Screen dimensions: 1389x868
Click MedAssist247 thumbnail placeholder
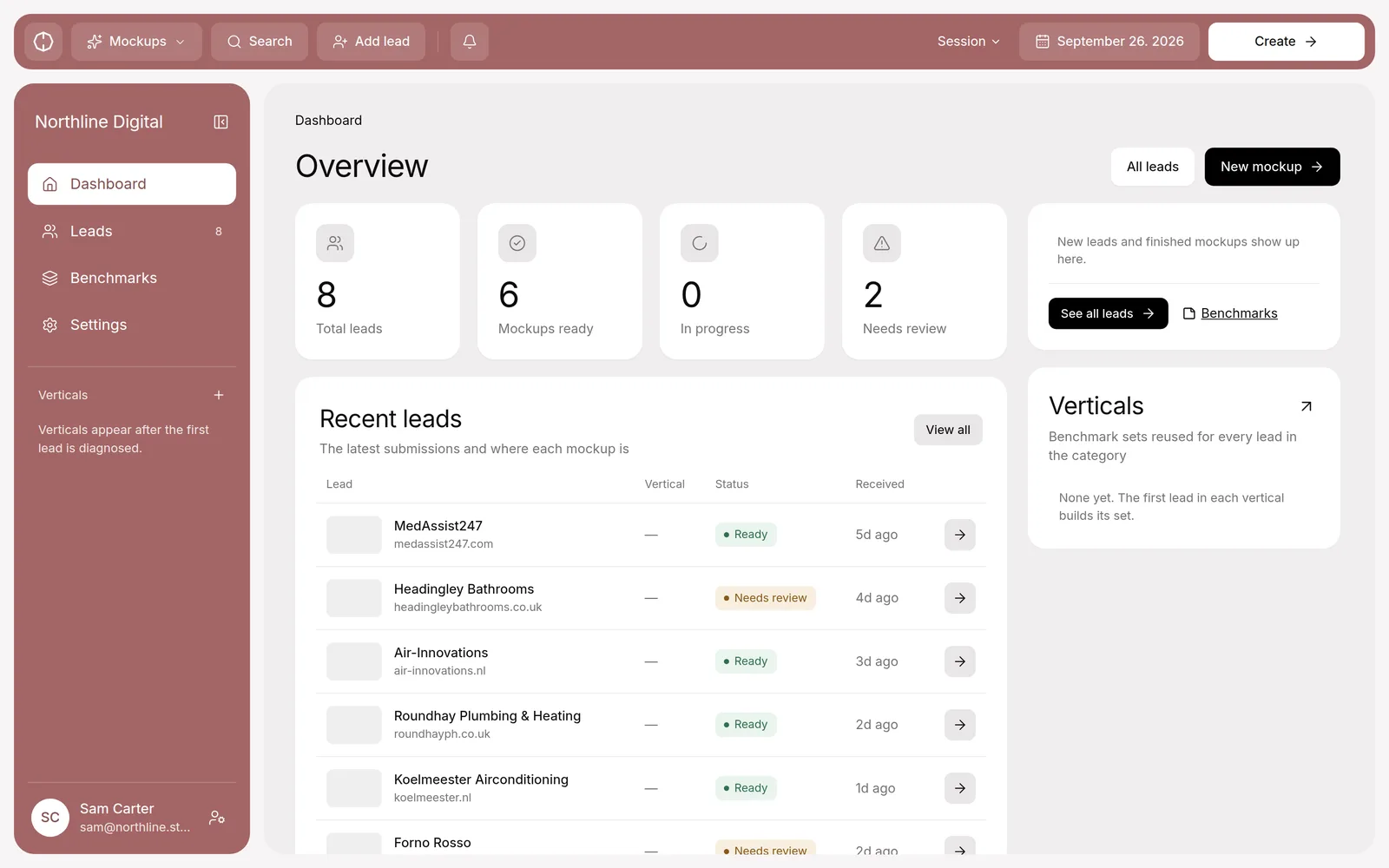coord(354,535)
